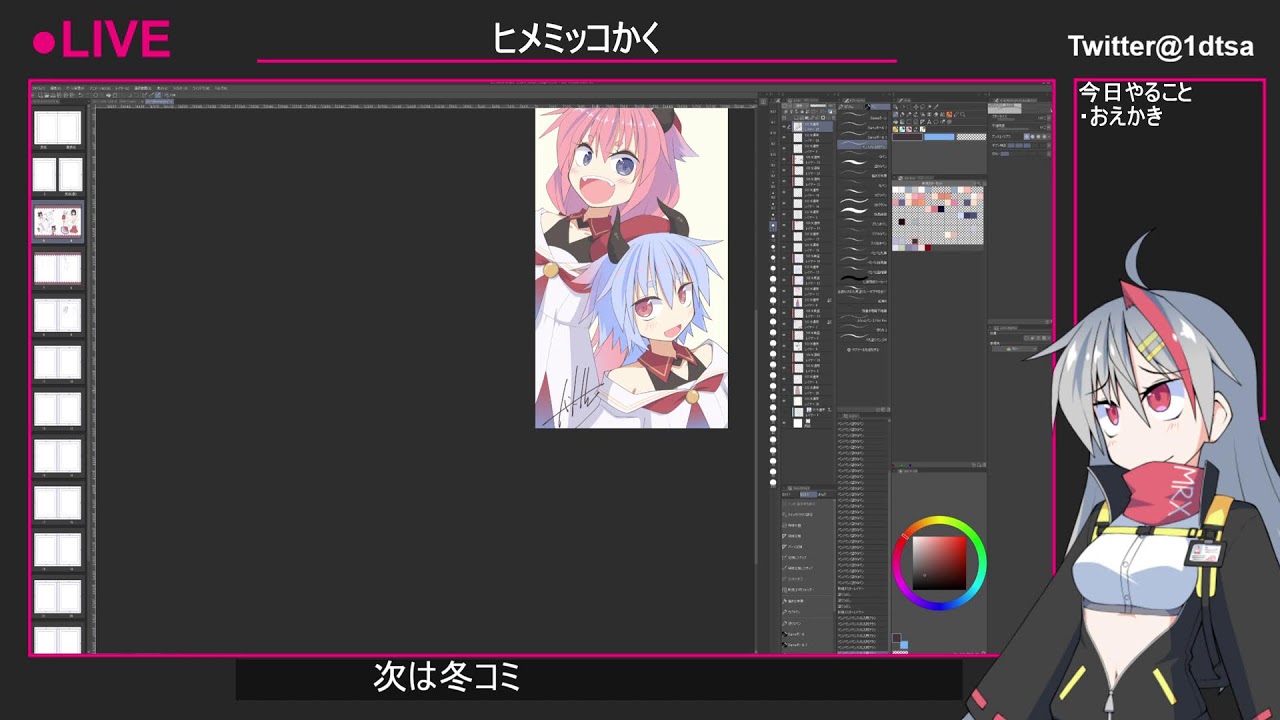Select the highlighted brush in sub tool list
1280x720 pixels.
(x=862, y=145)
